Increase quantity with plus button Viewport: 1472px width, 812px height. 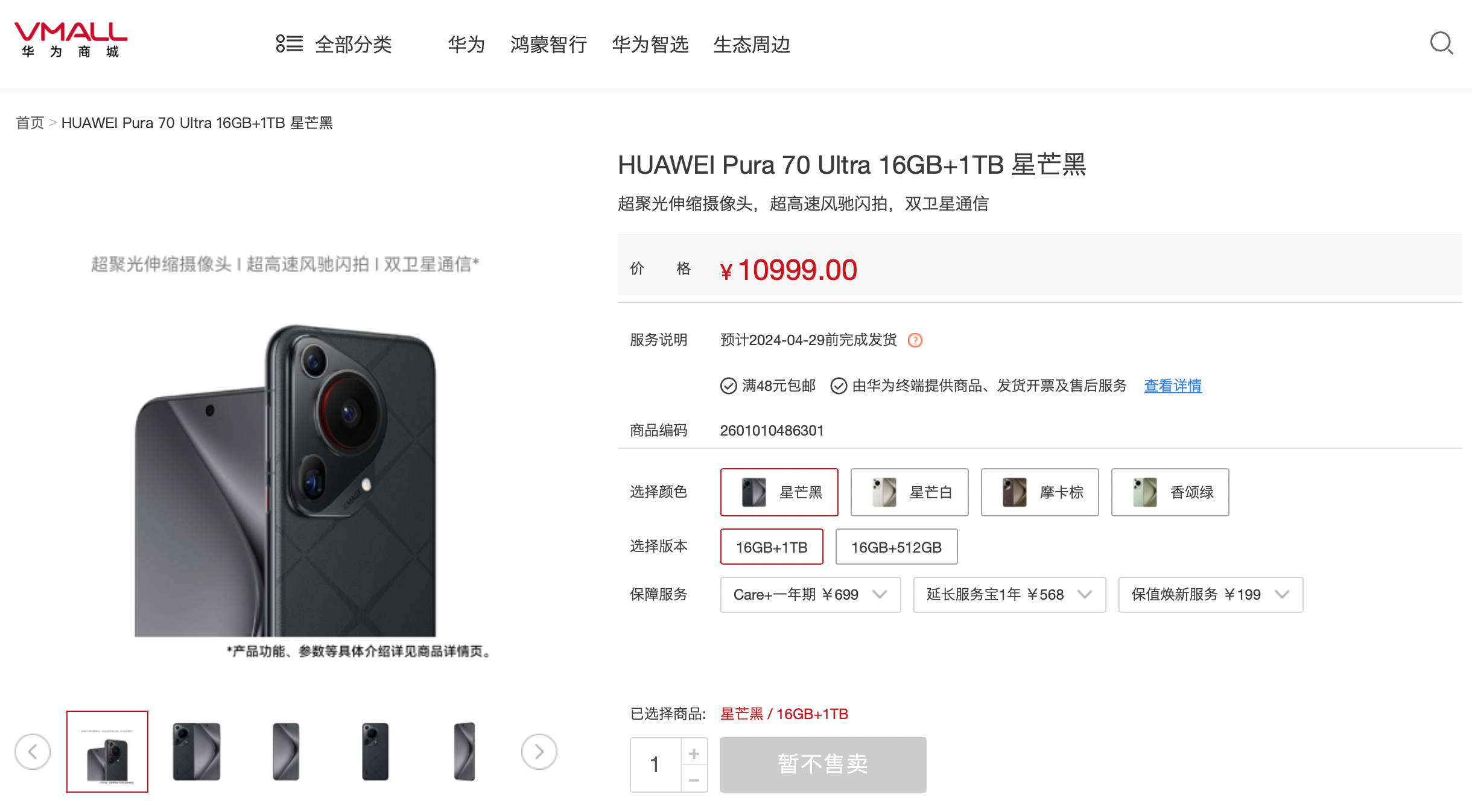694,753
